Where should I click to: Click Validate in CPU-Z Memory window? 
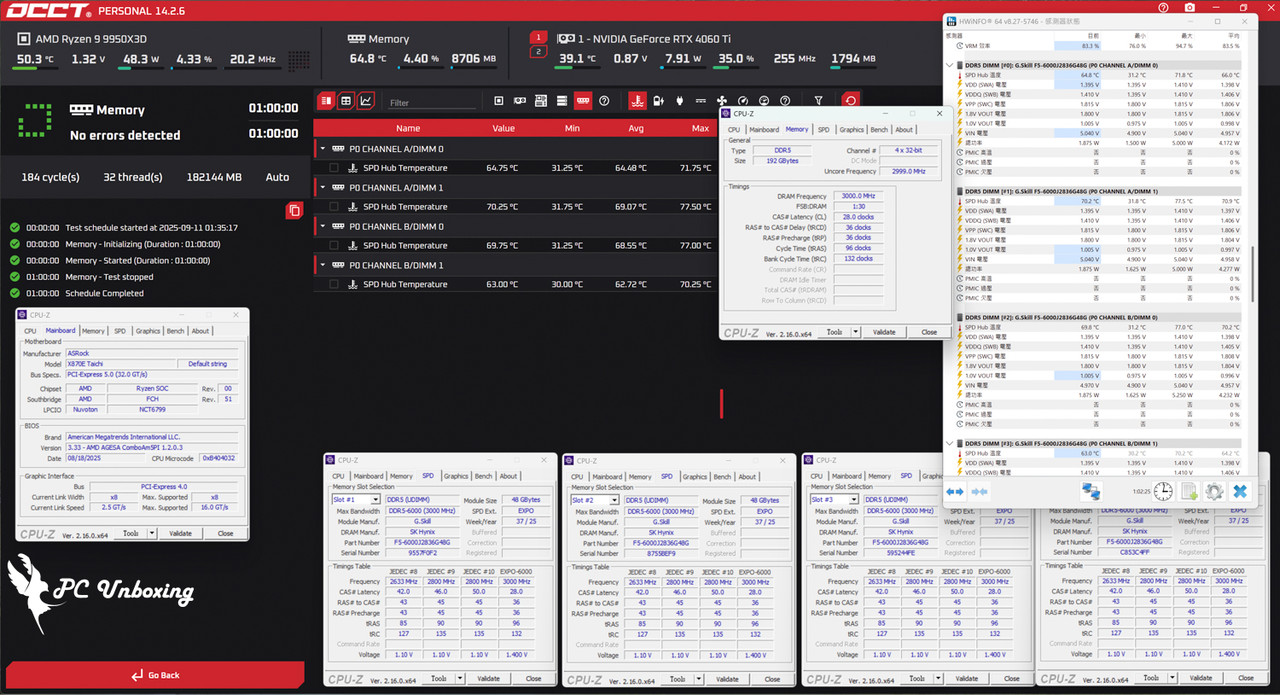pos(884,332)
